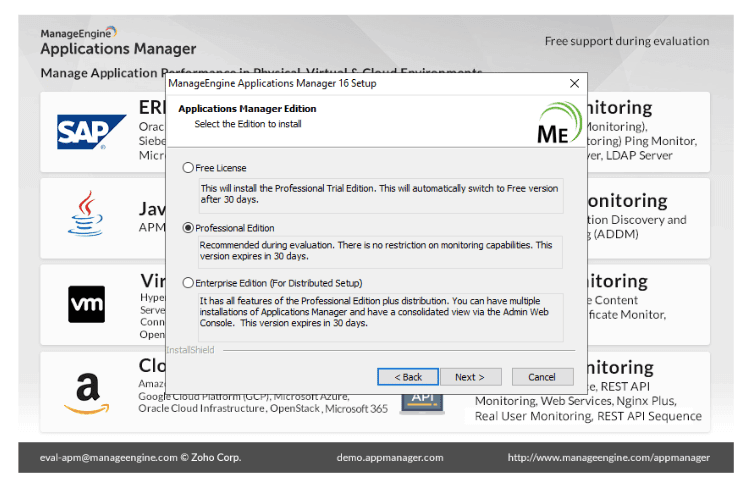Click the VMware vm logo
Image resolution: width=750 pixels, height=488 pixels.
[87, 304]
